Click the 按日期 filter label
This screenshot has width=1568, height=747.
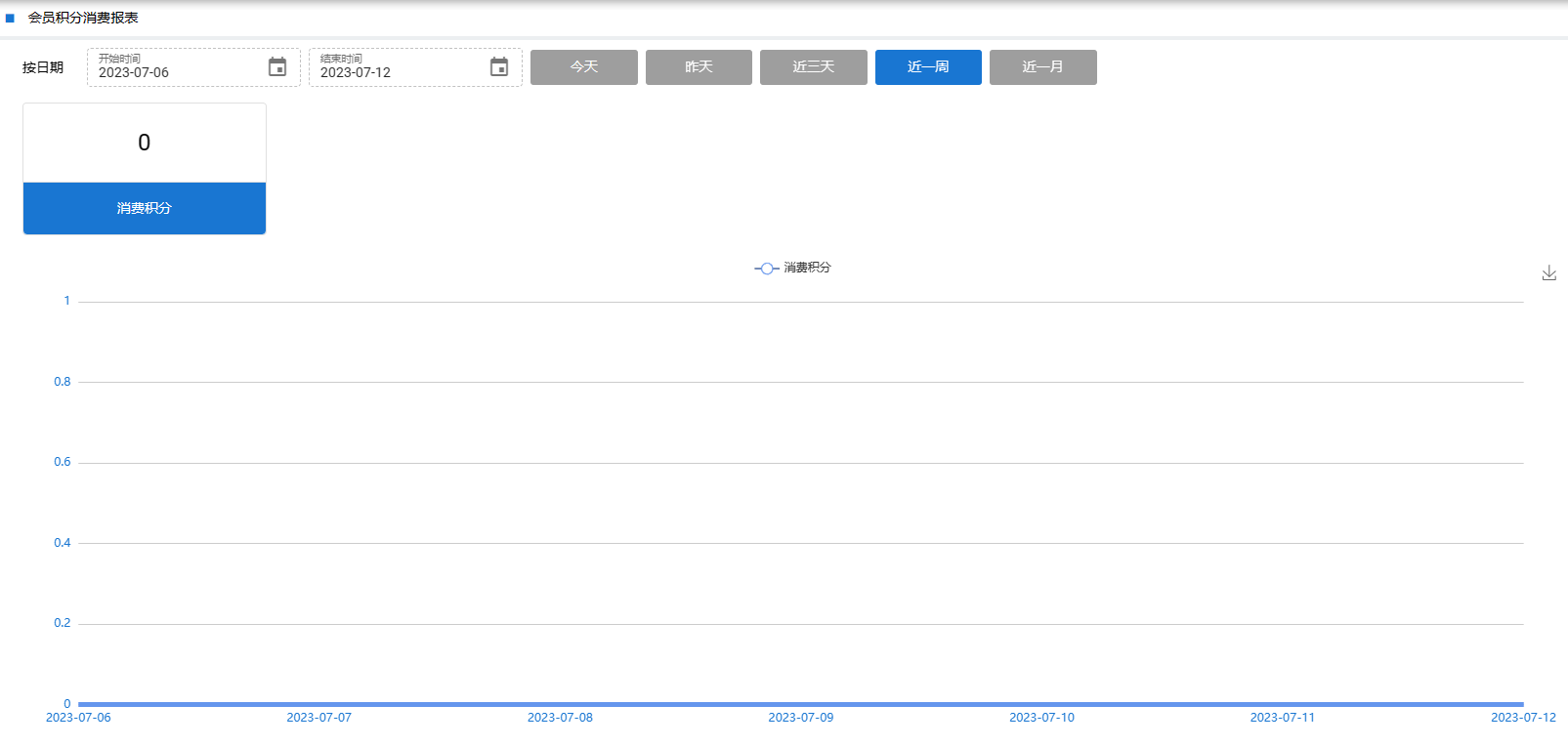(43, 67)
